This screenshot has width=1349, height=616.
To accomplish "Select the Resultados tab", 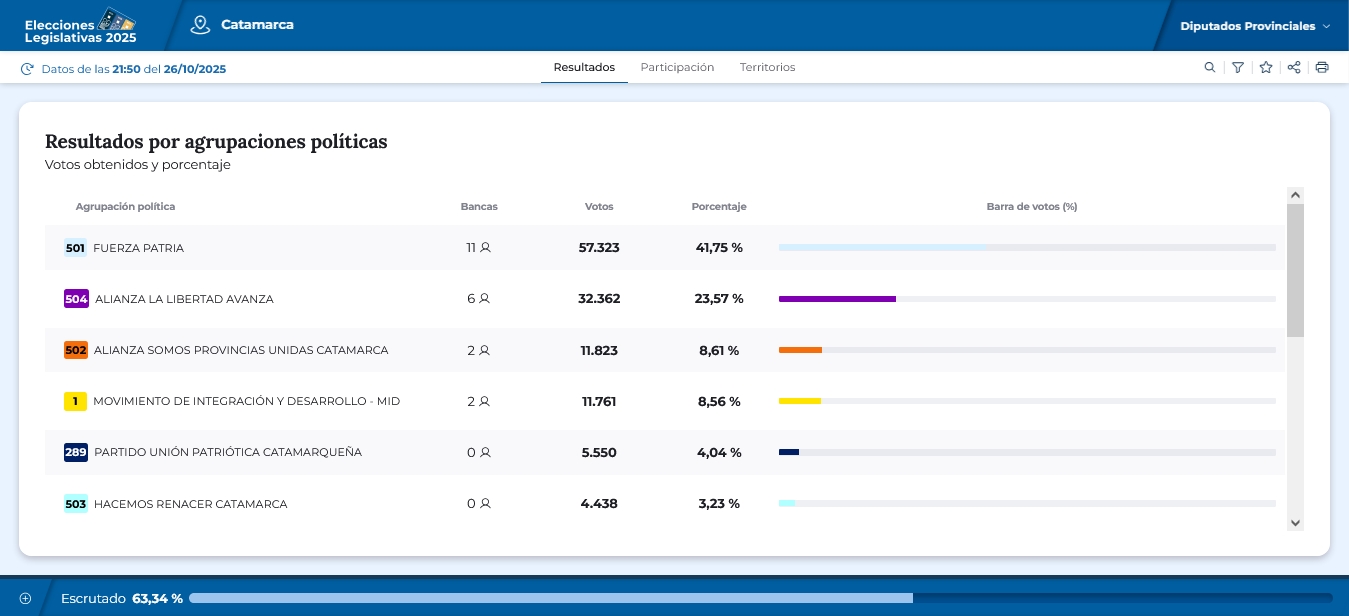I will coord(584,67).
